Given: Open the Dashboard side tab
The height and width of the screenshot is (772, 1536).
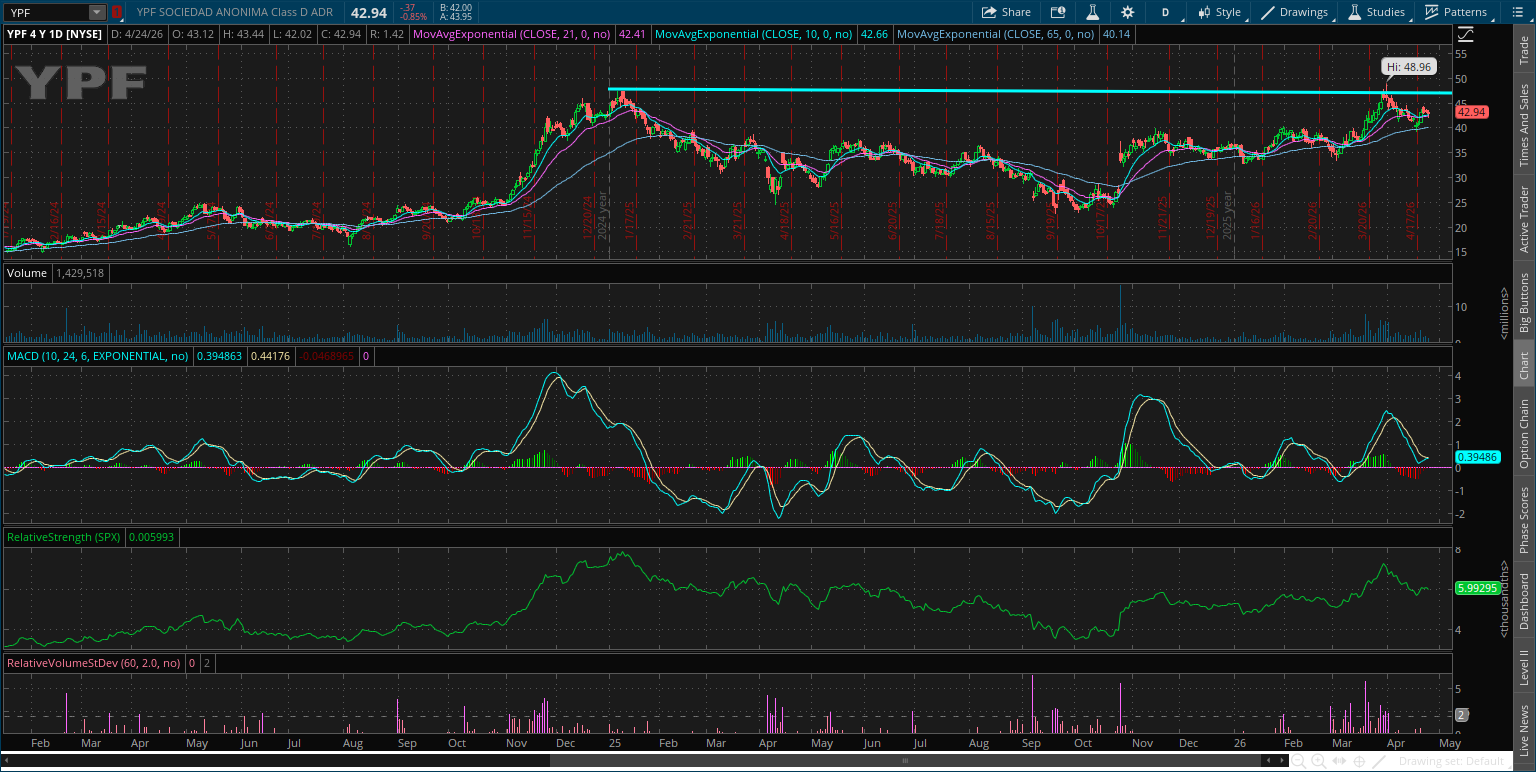Looking at the screenshot, I should (1524, 601).
